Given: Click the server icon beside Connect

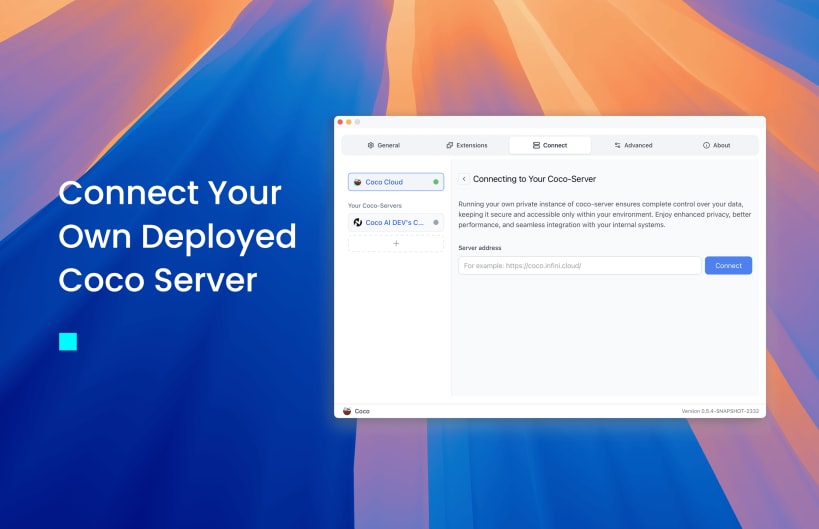Looking at the screenshot, I should 536,145.
